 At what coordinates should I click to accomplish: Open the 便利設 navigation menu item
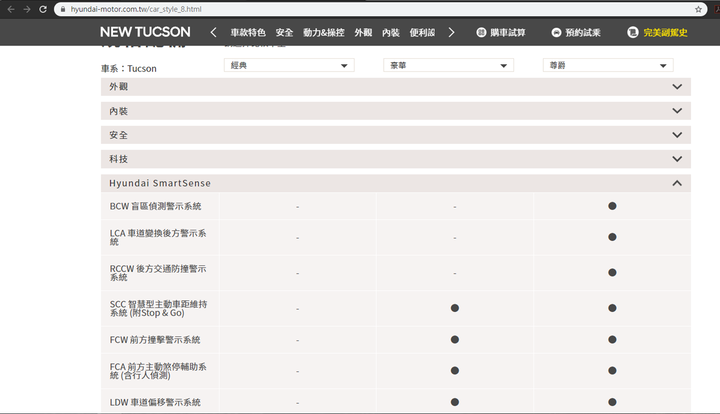pyautogui.click(x=422, y=33)
